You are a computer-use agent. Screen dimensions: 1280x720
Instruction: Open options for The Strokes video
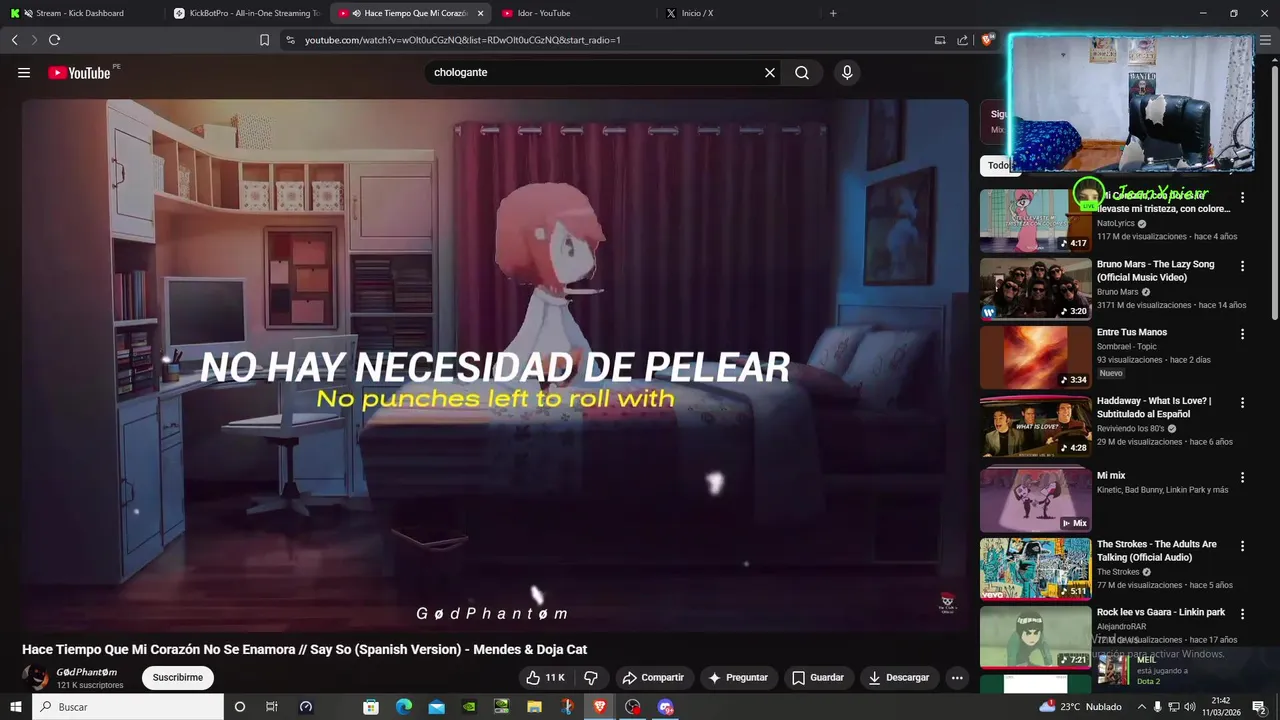coord(1243,546)
